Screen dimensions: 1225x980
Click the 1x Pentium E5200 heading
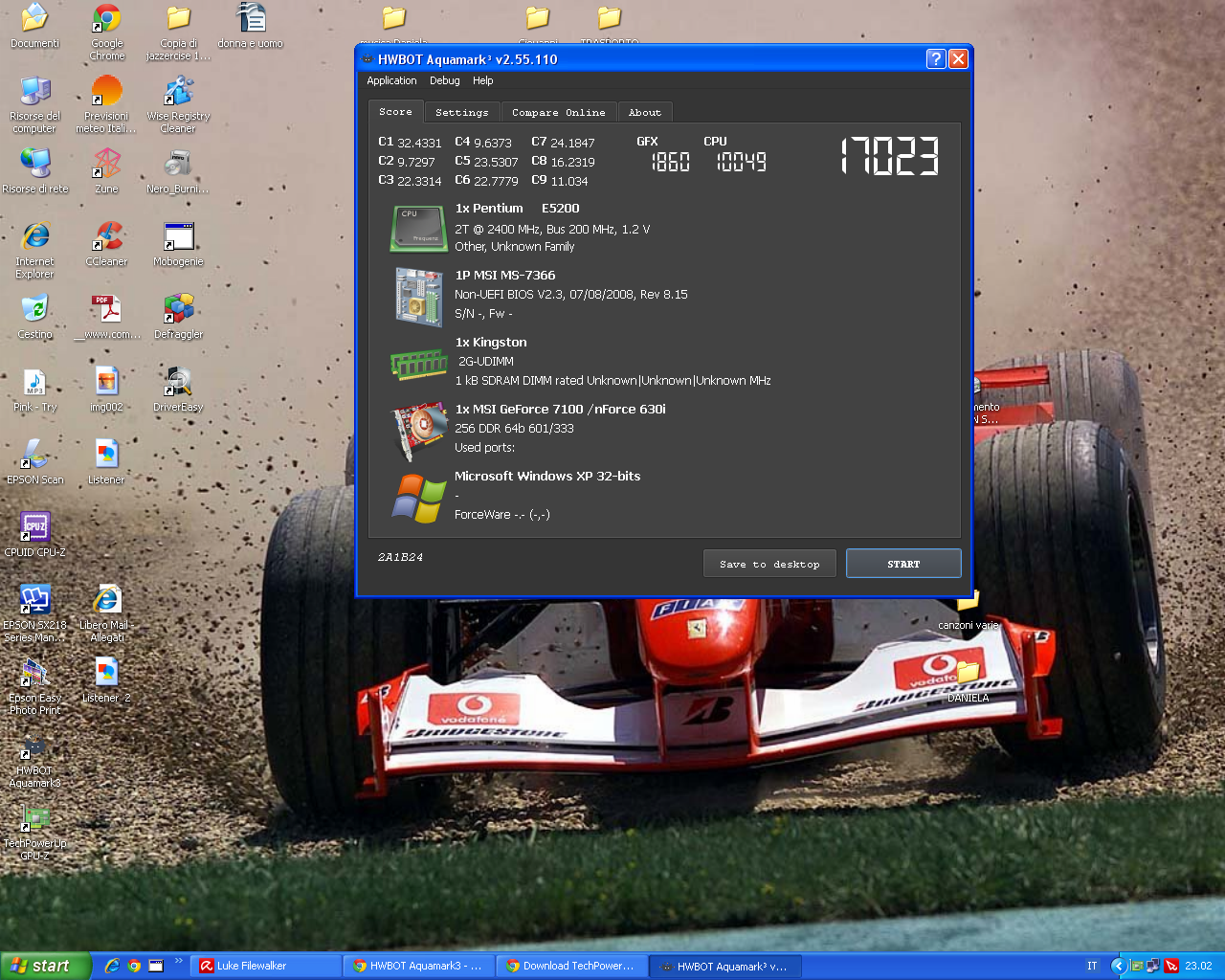[517, 208]
